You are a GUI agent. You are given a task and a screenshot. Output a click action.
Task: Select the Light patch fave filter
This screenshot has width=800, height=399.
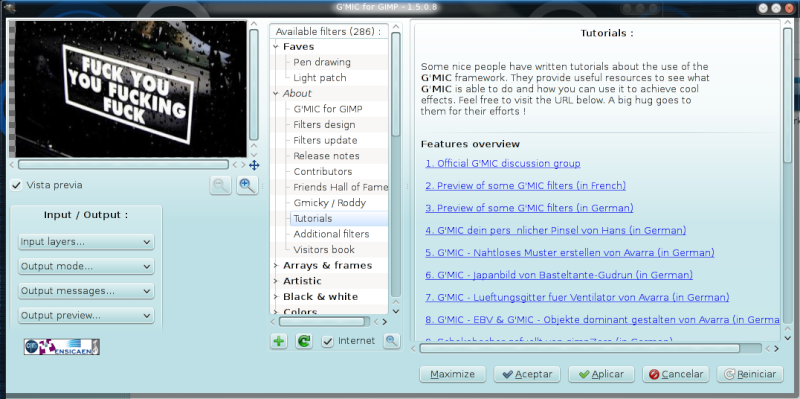pyautogui.click(x=319, y=78)
